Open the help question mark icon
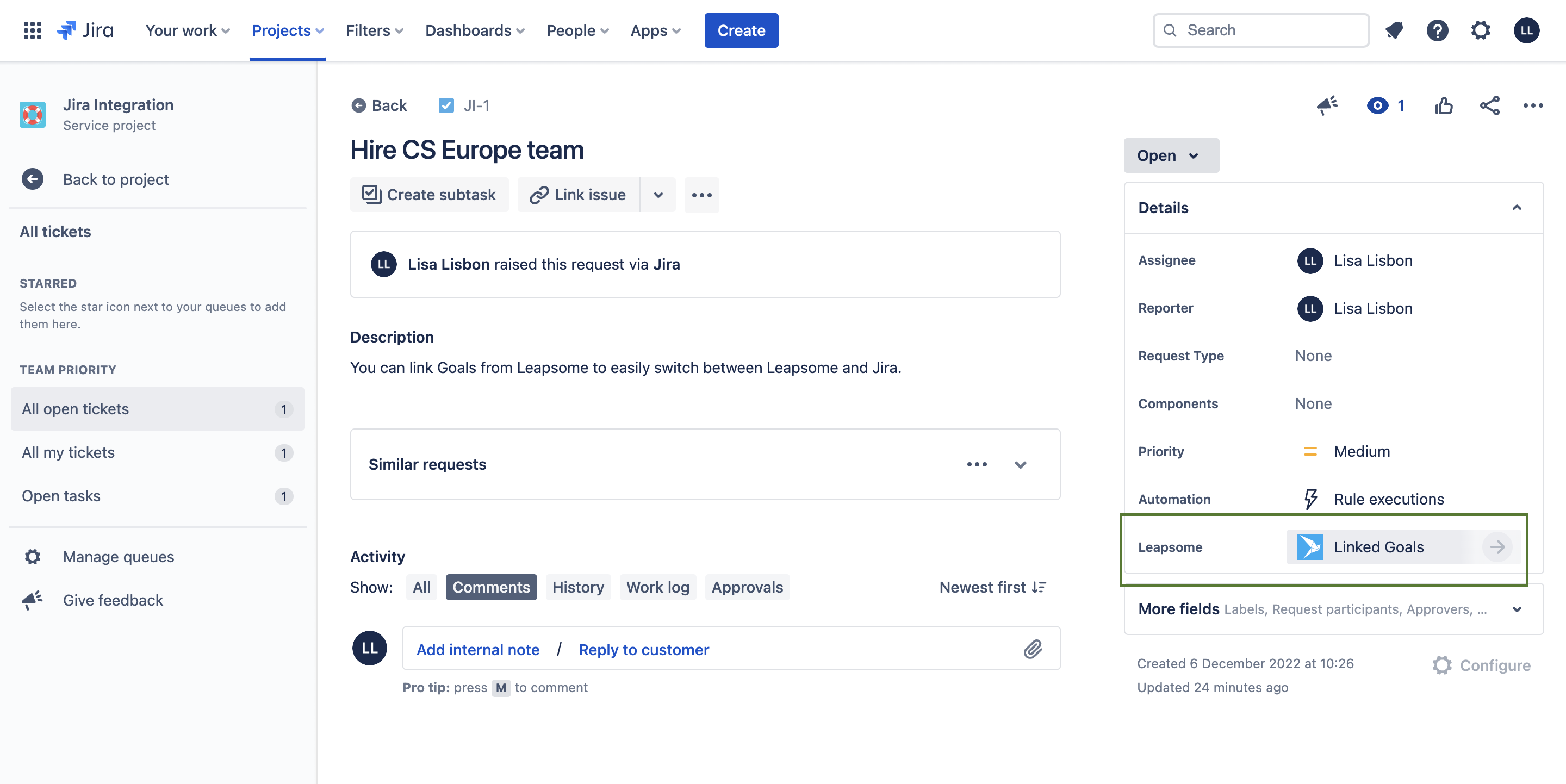This screenshot has height=784, width=1566. (1437, 30)
